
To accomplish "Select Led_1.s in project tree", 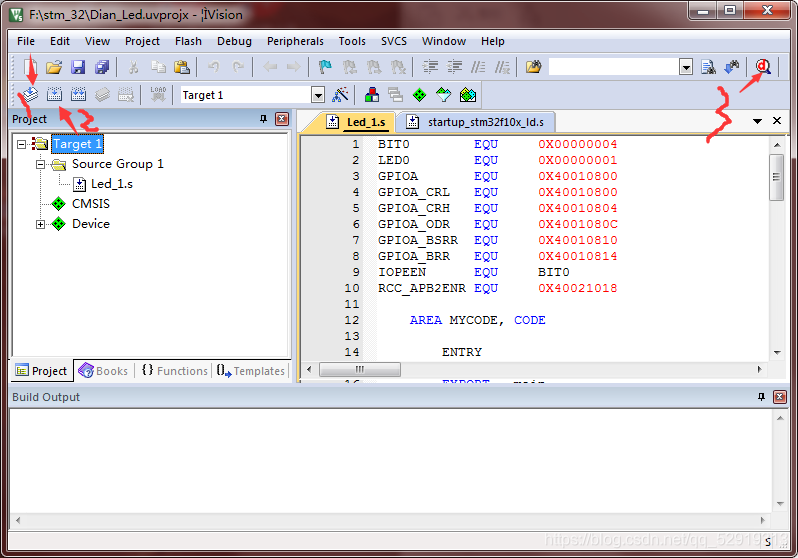I will pos(111,184).
